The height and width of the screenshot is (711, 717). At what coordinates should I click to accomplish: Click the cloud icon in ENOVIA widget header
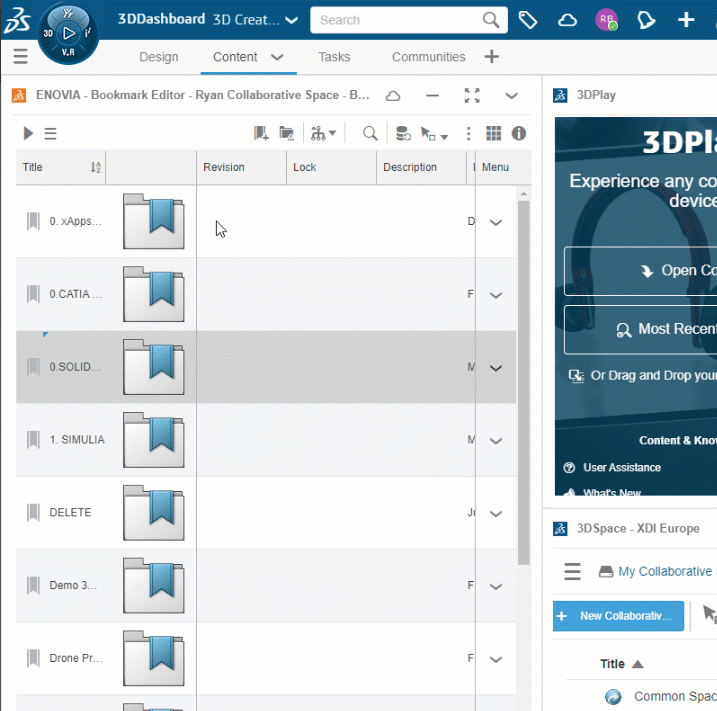click(394, 96)
